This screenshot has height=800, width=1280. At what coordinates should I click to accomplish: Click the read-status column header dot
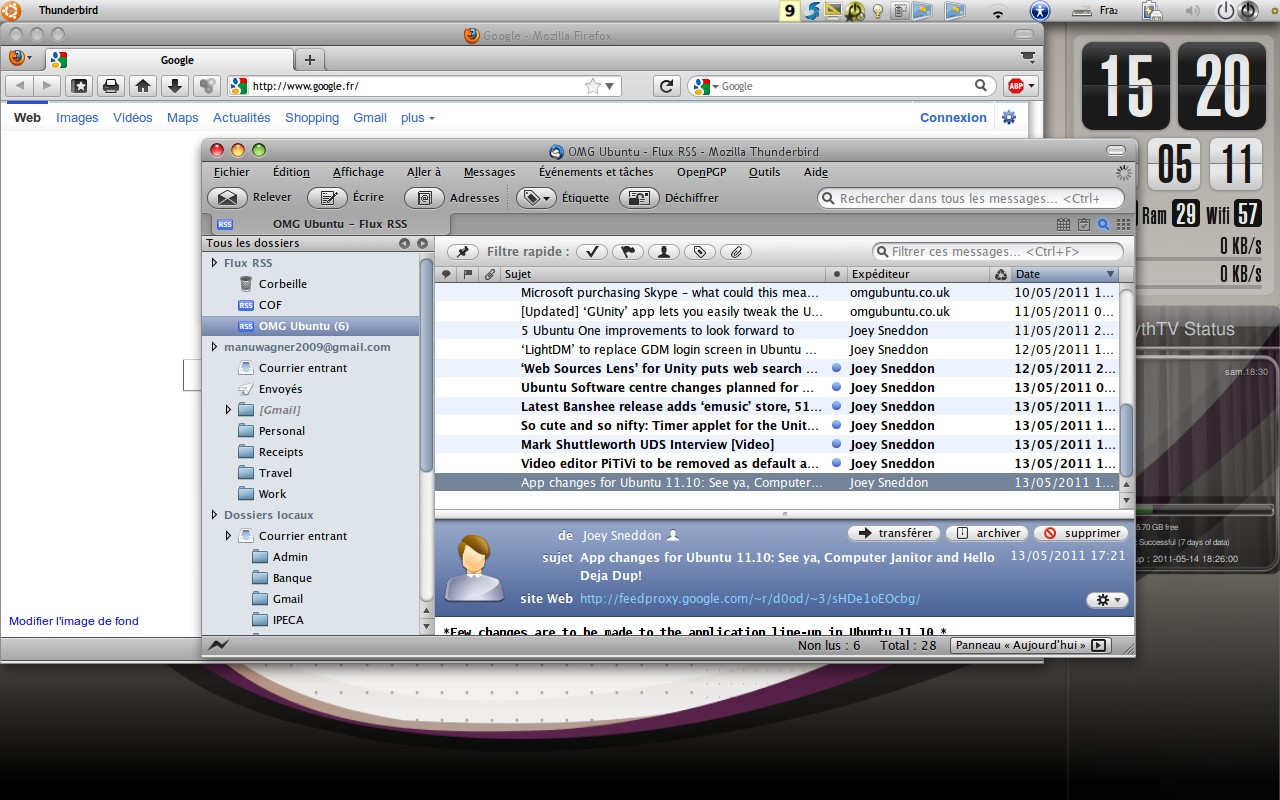[x=837, y=274]
